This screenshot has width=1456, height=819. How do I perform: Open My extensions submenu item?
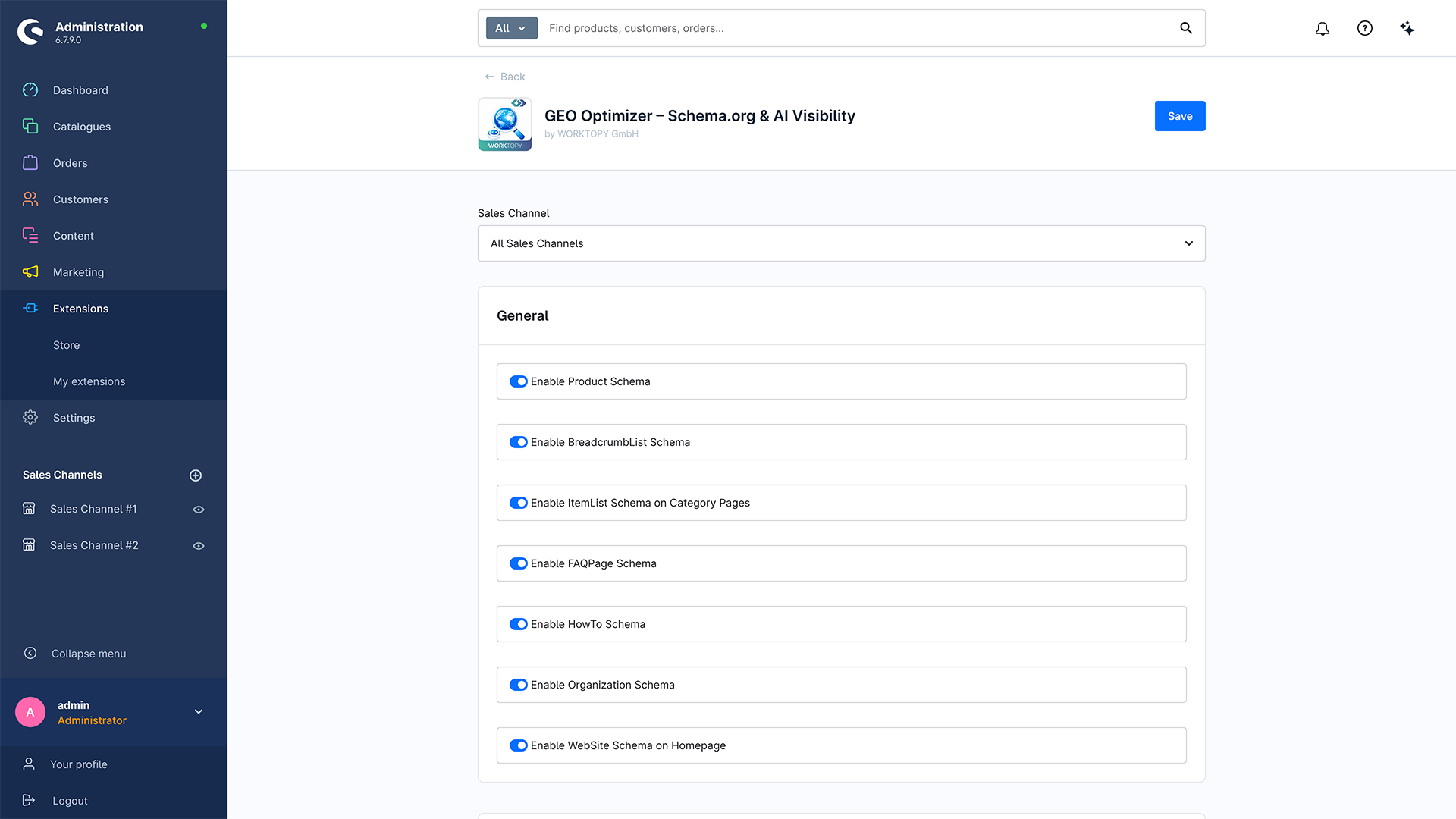click(89, 381)
